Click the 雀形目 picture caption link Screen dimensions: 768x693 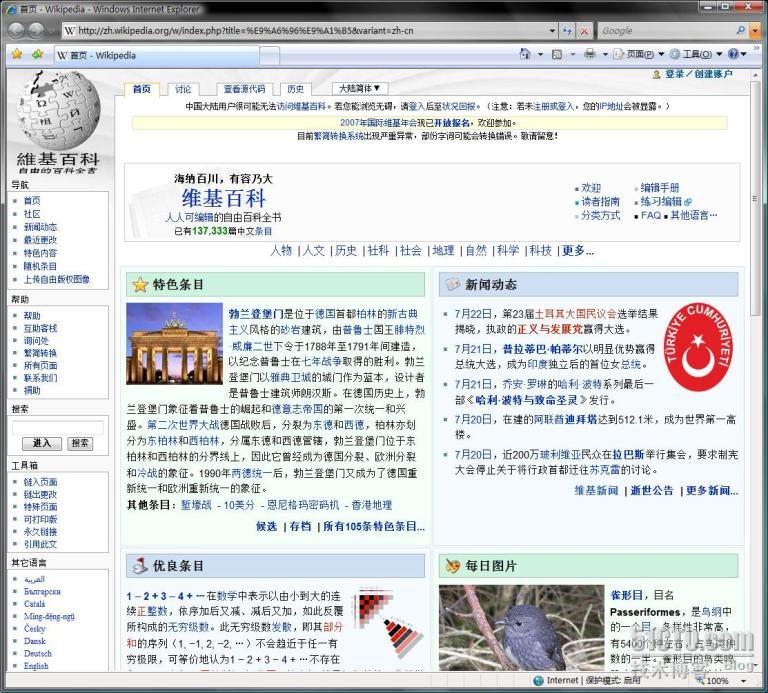point(626,595)
